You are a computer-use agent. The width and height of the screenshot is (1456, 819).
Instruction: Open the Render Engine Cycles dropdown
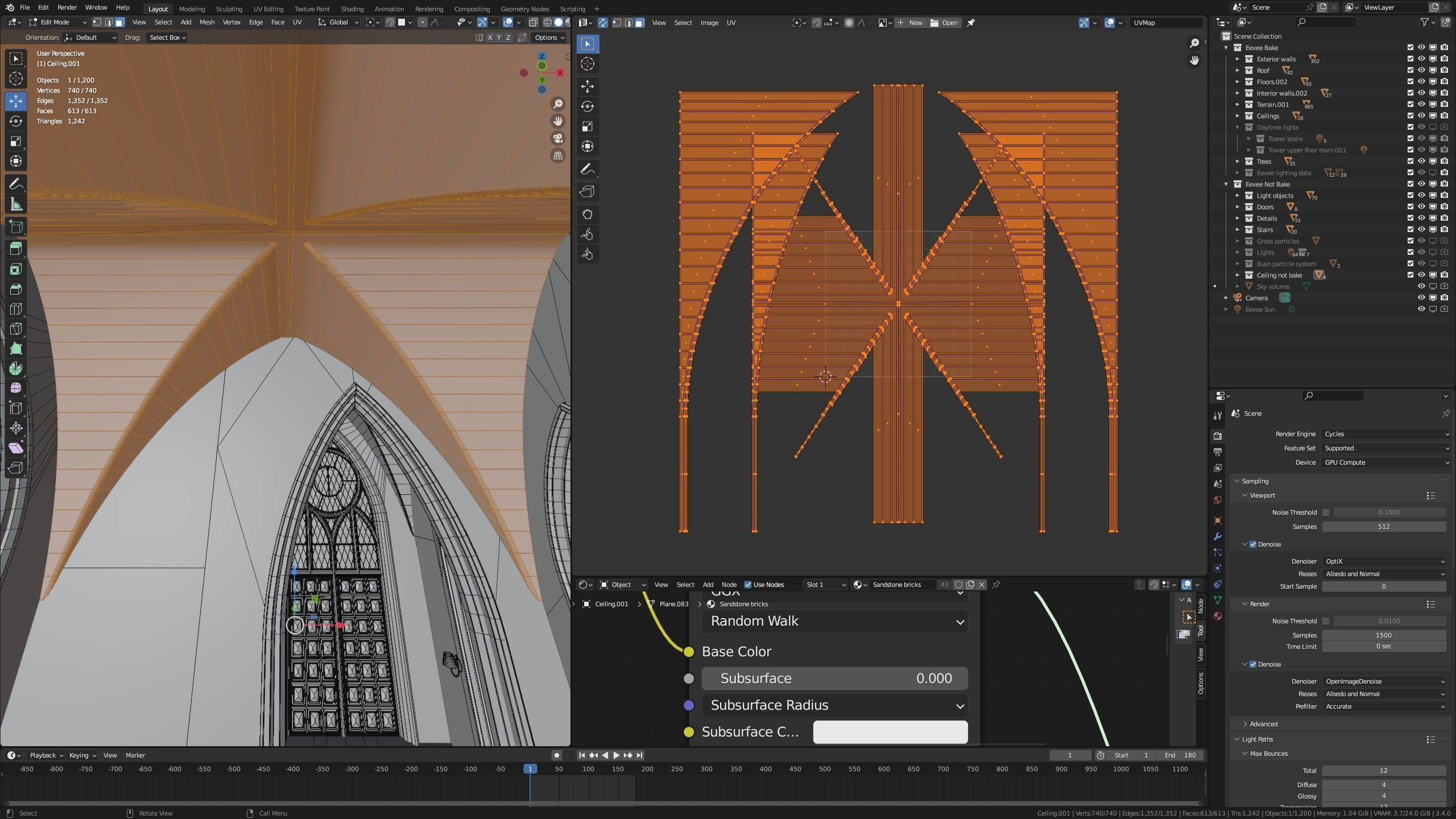(x=1385, y=434)
